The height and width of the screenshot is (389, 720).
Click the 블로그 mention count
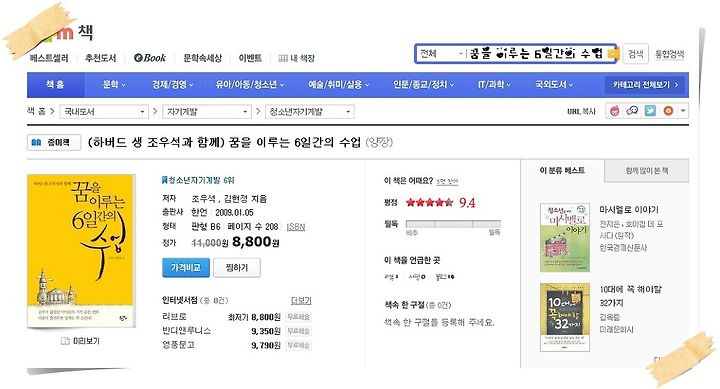[x=445, y=277]
